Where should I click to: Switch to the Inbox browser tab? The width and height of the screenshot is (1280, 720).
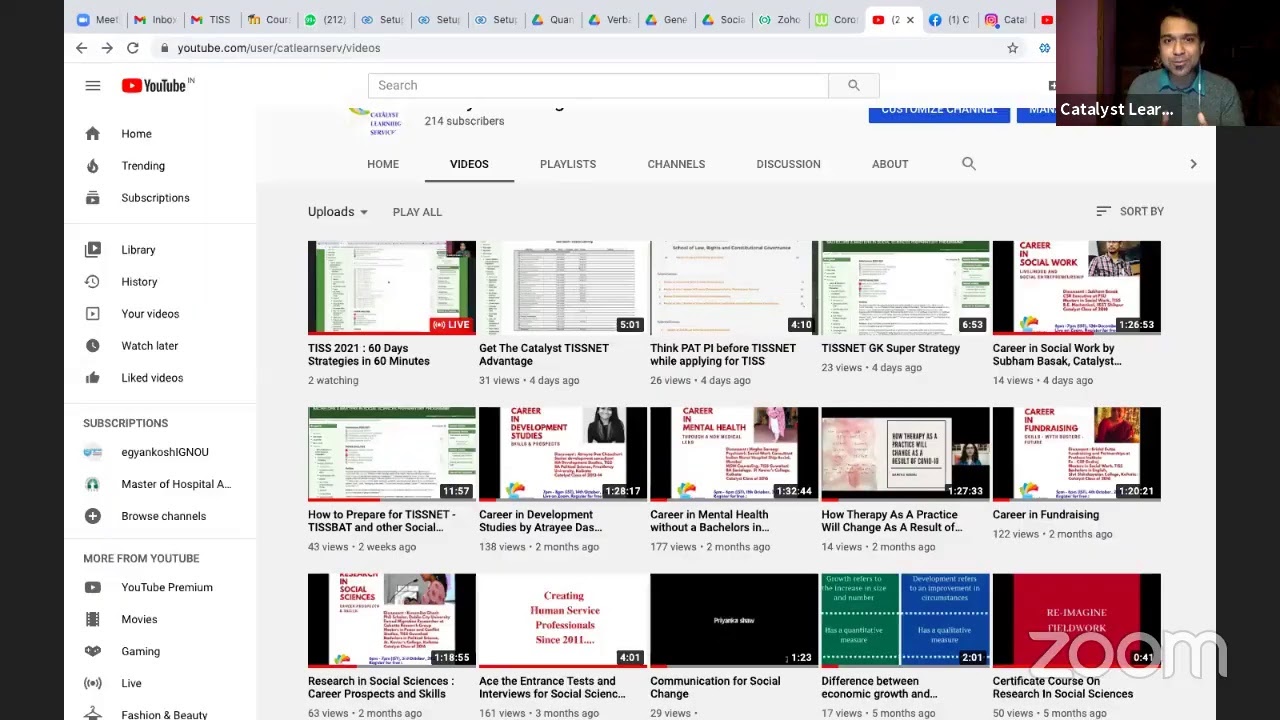155,20
